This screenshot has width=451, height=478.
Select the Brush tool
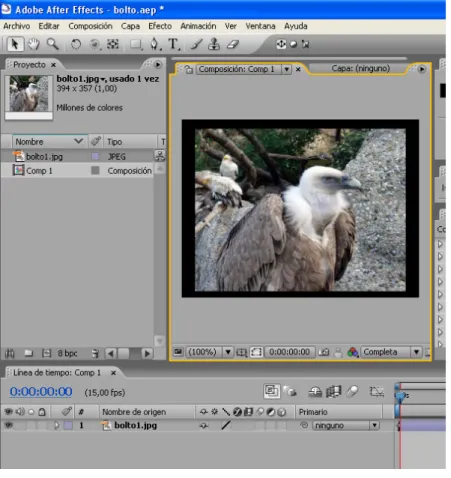tap(197, 44)
